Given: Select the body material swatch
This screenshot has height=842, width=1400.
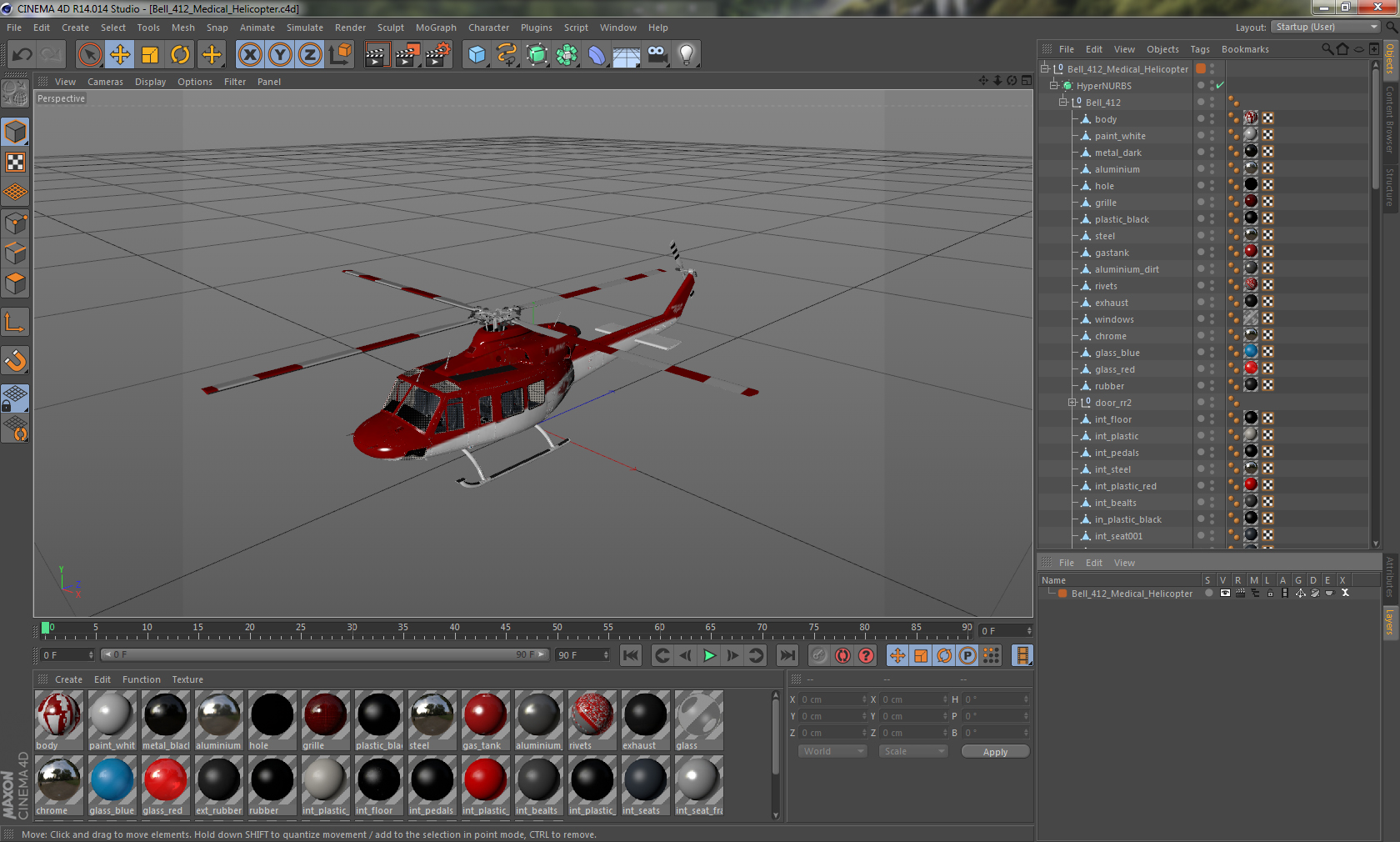Looking at the screenshot, I should (x=58, y=720).
